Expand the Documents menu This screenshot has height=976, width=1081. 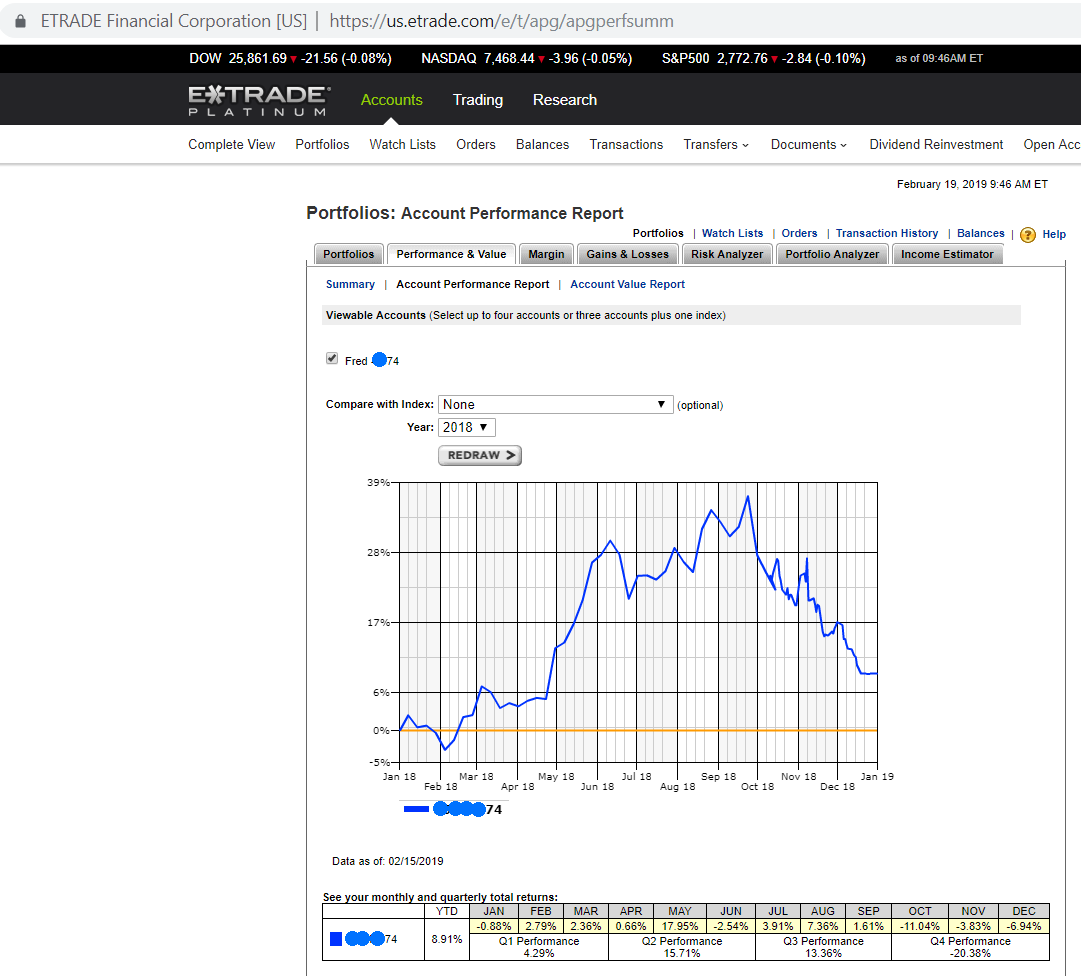coord(808,145)
